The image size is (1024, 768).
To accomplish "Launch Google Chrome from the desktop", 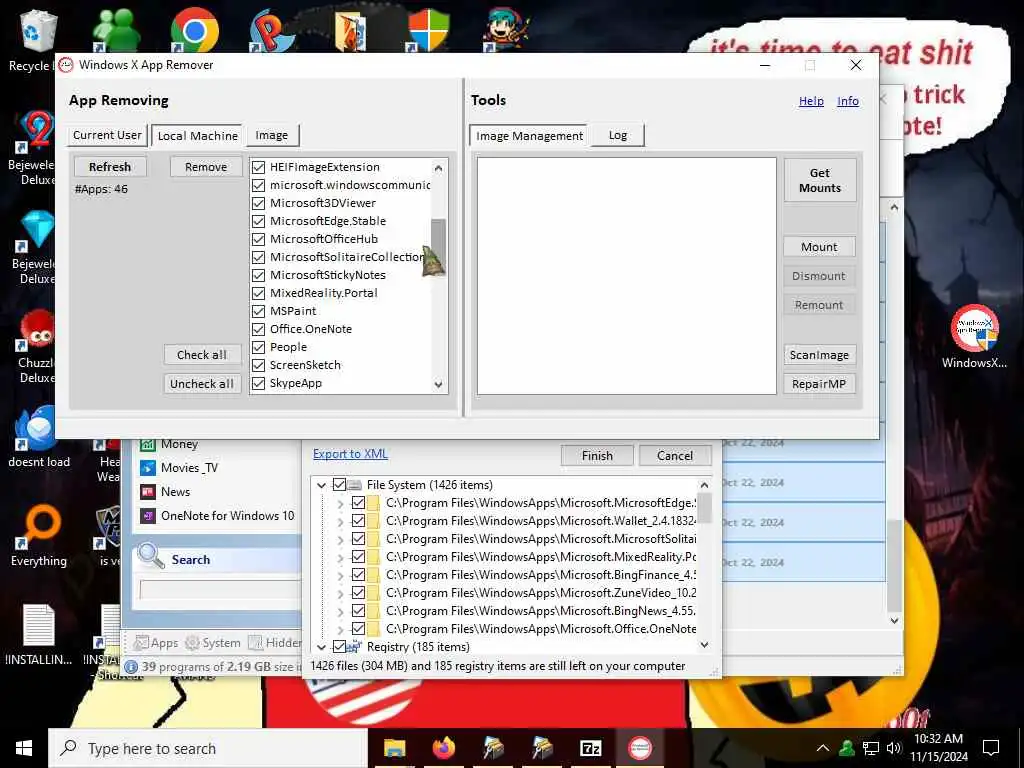I will tap(194, 29).
